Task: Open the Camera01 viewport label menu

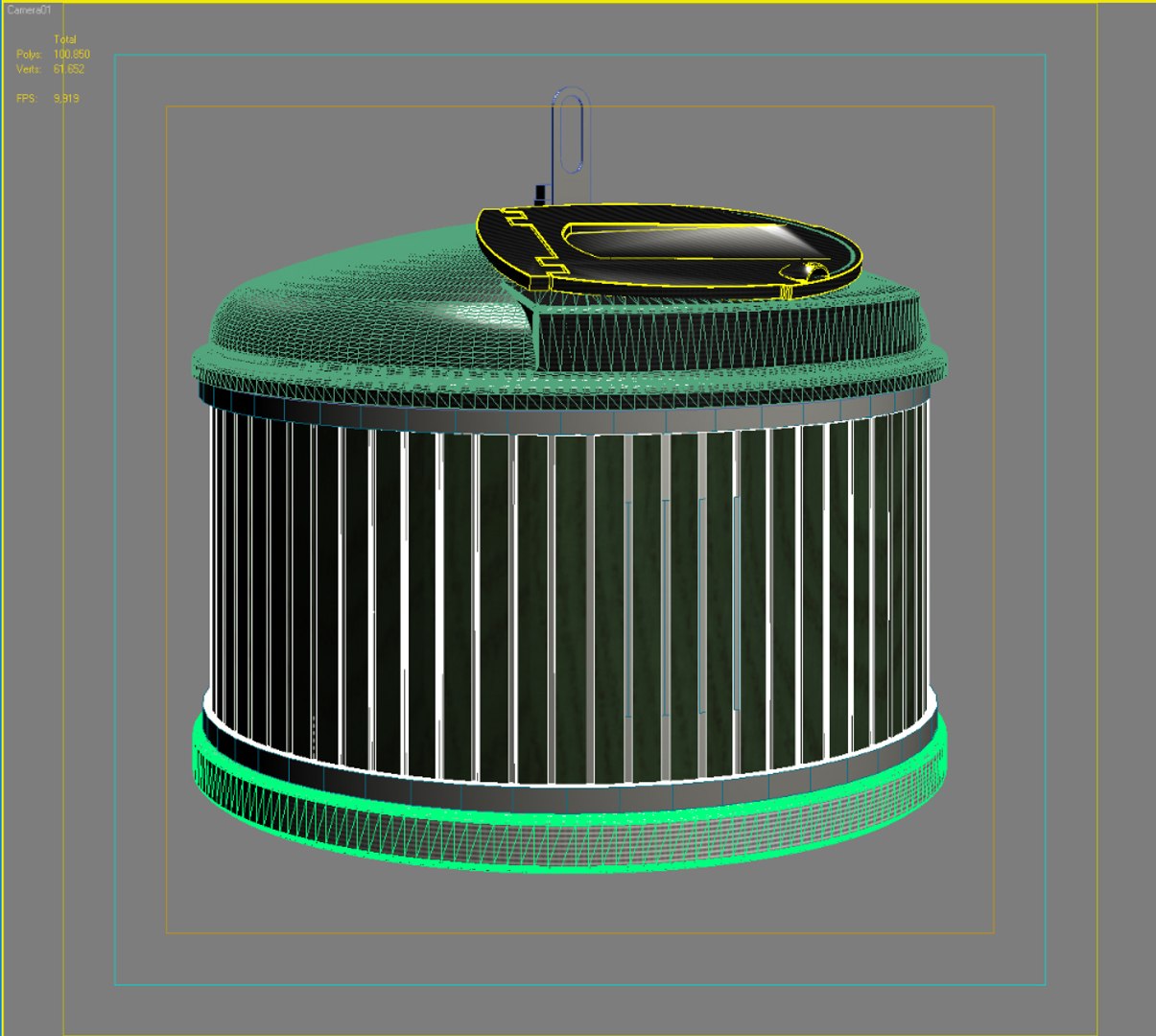Action: pos(29,10)
